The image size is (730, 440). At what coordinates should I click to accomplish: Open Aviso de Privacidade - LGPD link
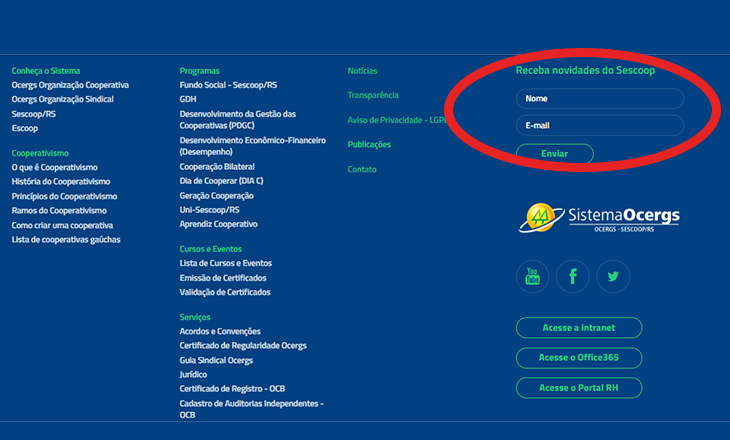(397, 120)
